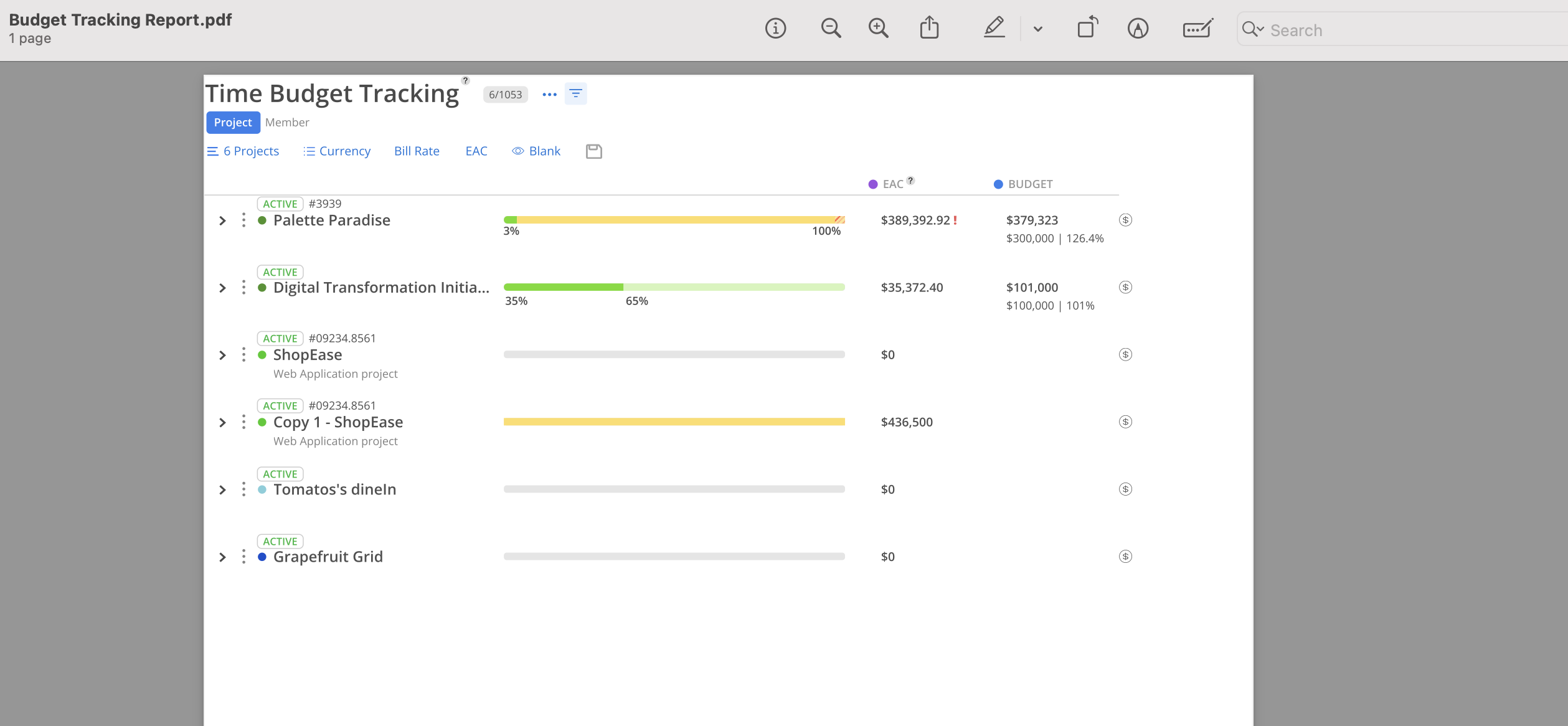
Task: Switch to the Project tab
Action: (233, 123)
